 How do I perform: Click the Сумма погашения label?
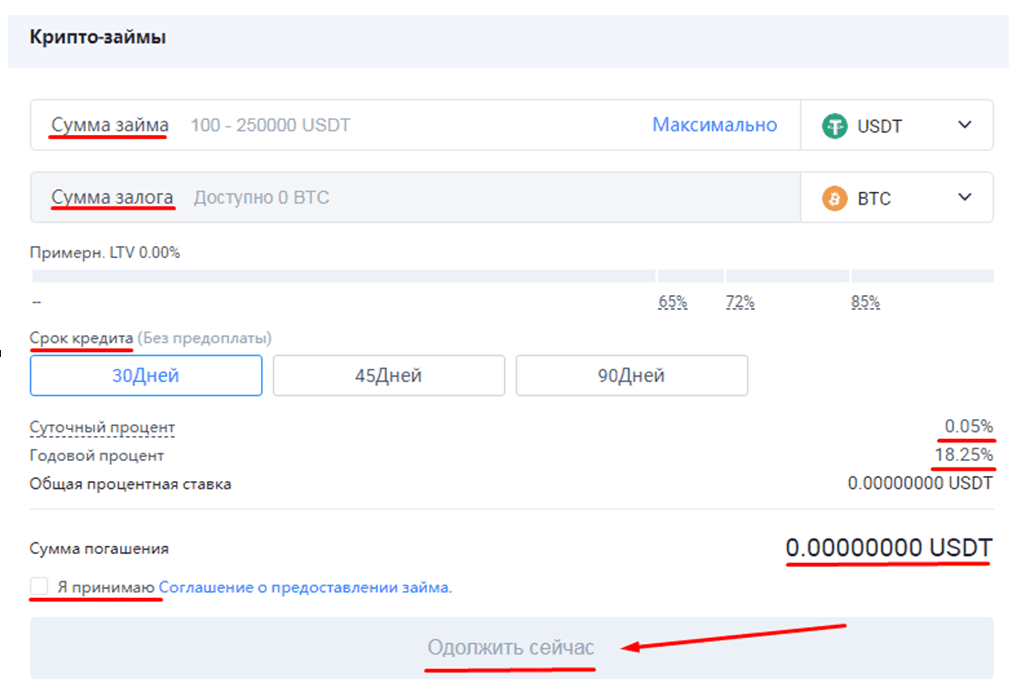[99, 549]
